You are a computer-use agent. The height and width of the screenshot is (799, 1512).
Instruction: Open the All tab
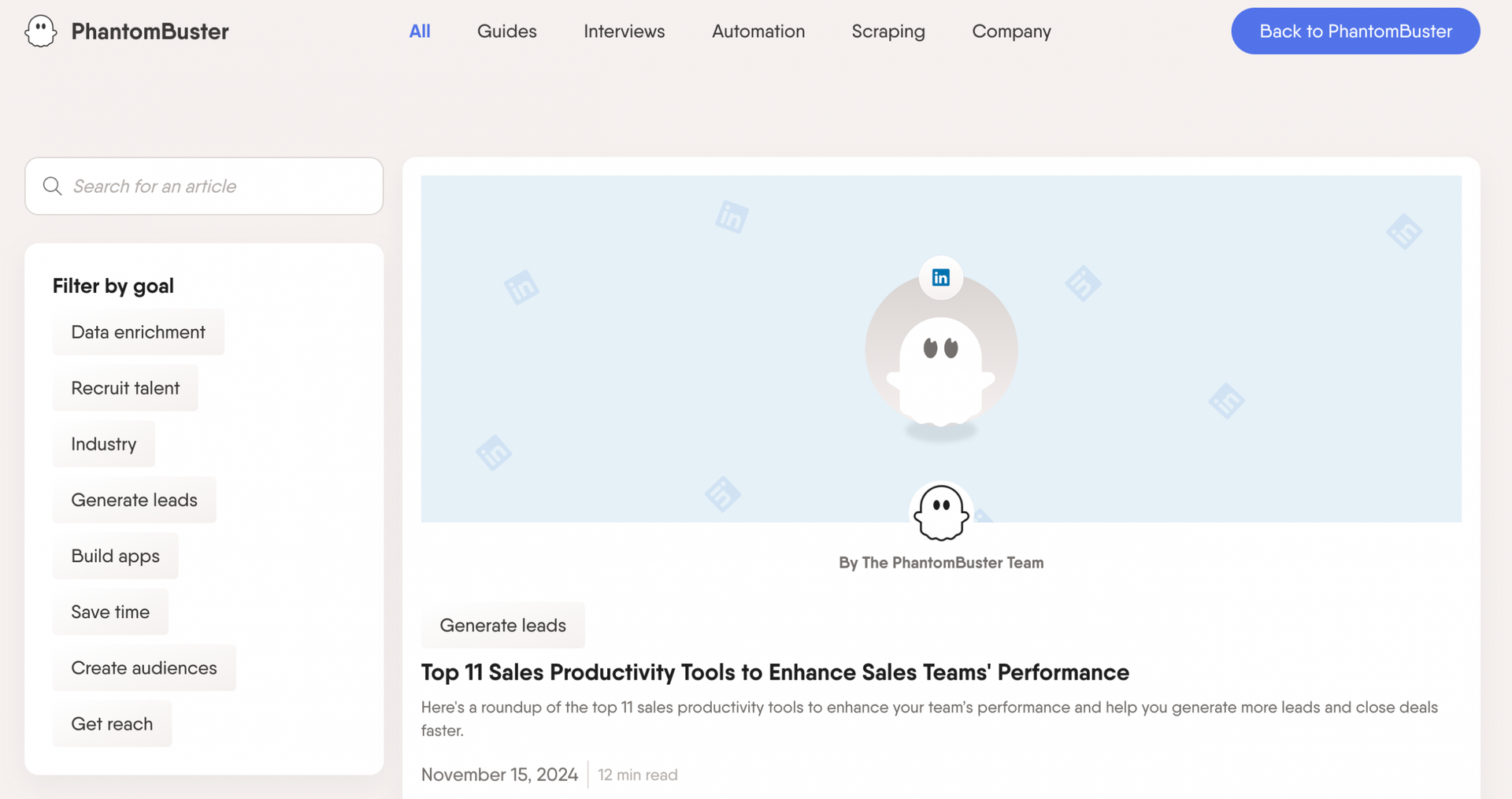420,31
